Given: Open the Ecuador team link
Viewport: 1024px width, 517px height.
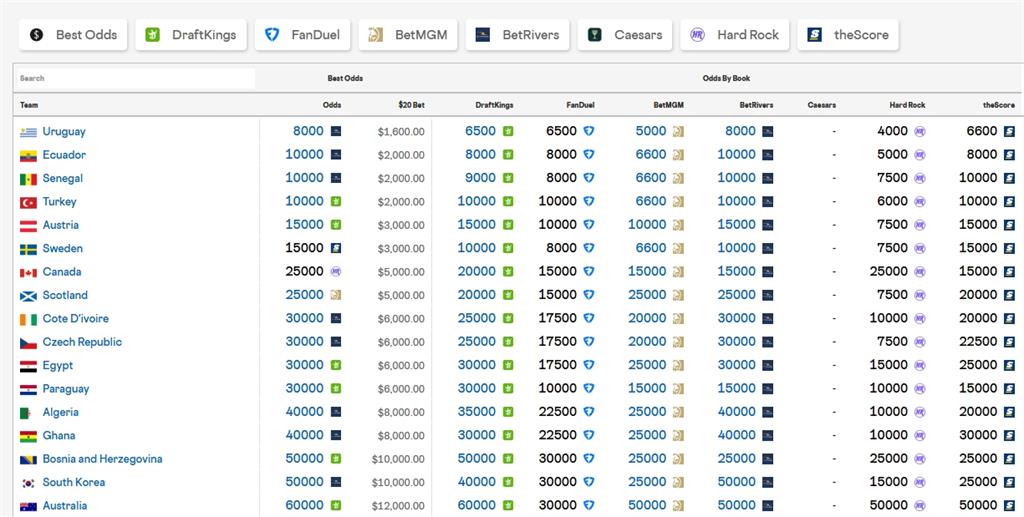Looking at the screenshot, I should [64, 155].
